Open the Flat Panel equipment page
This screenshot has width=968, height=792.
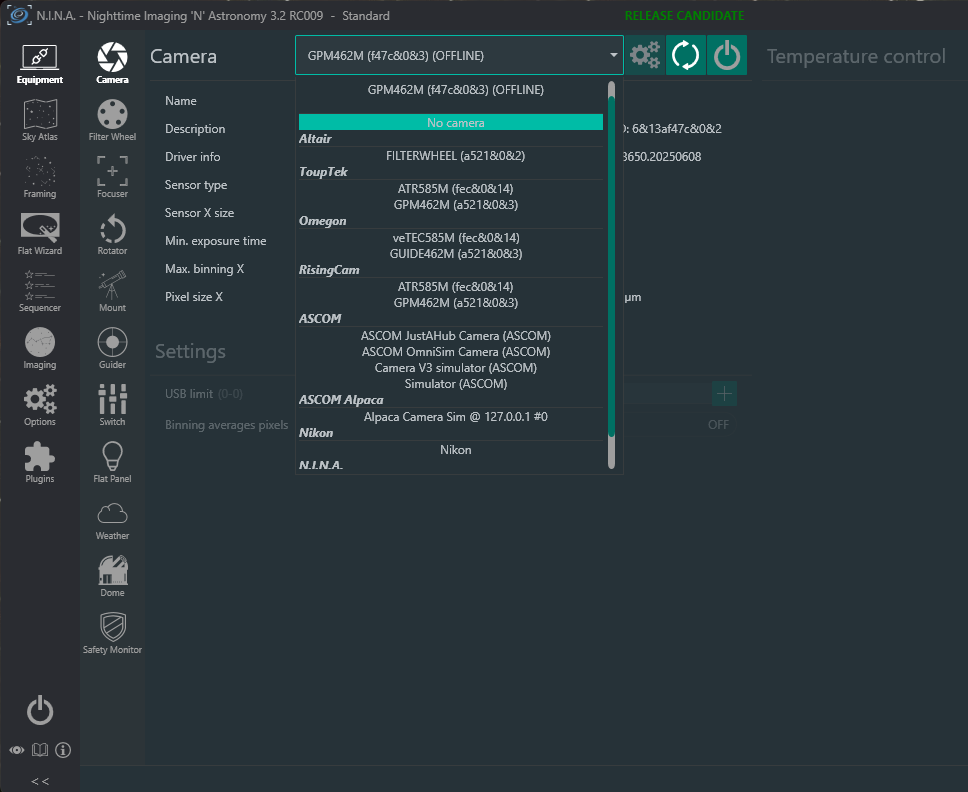point(112,462)
